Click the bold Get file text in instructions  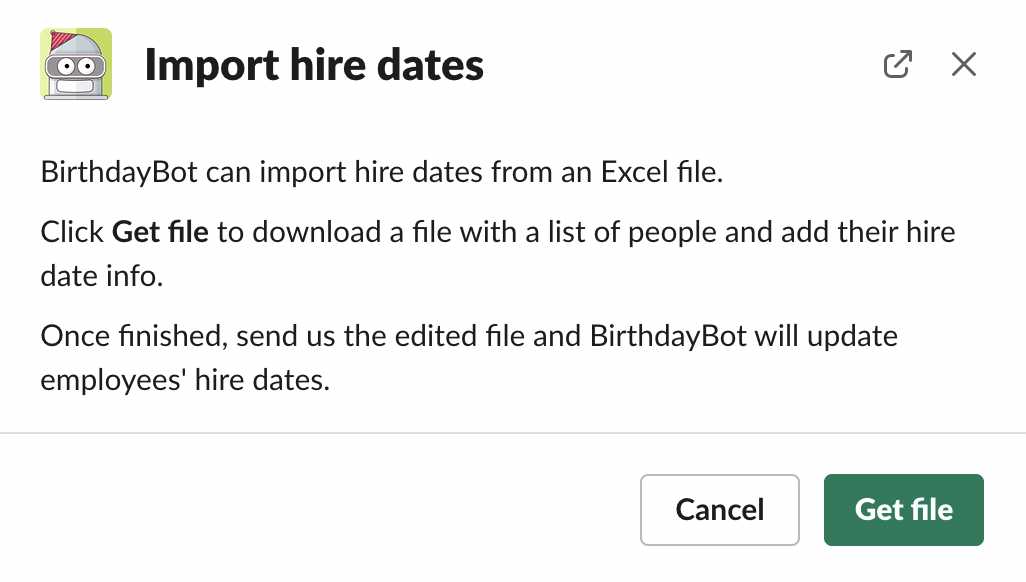pyautogui.click(x=160, y=233)
